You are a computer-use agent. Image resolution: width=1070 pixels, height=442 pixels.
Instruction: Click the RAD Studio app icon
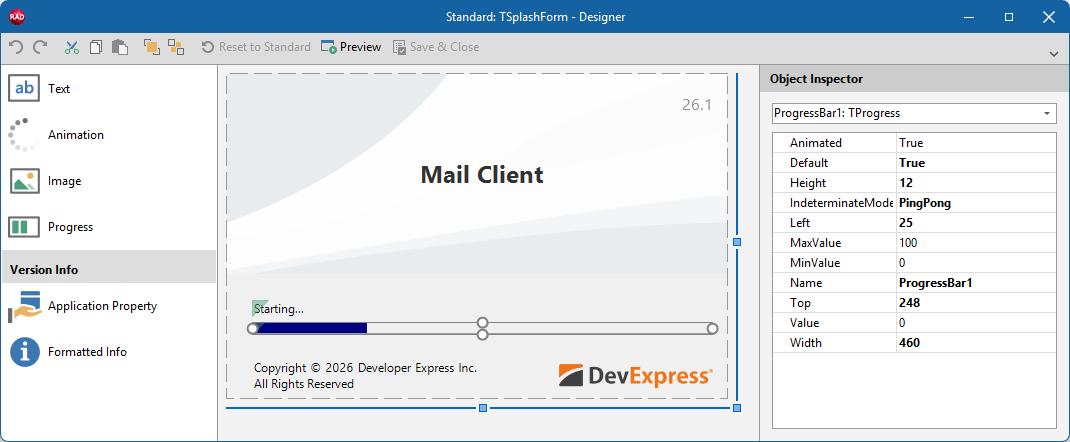17,16
